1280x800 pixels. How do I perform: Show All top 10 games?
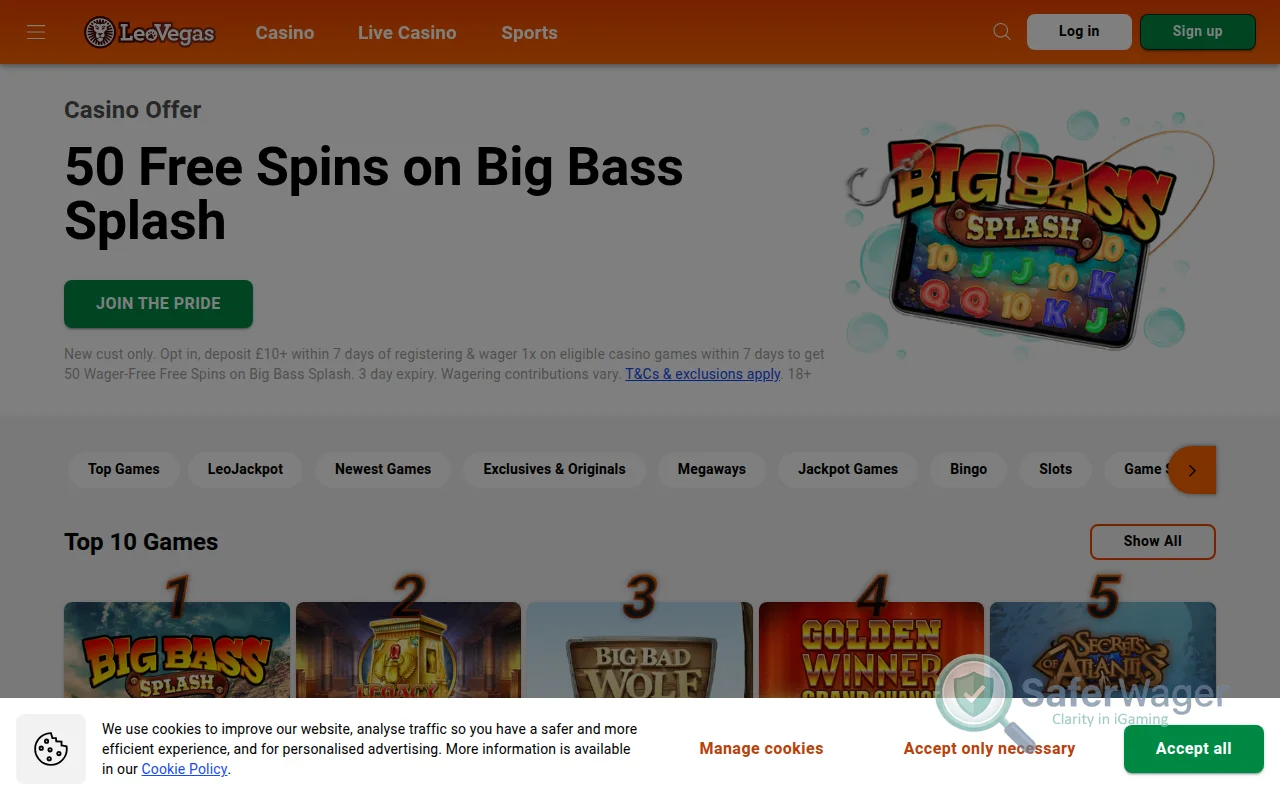coord(1153,541)
